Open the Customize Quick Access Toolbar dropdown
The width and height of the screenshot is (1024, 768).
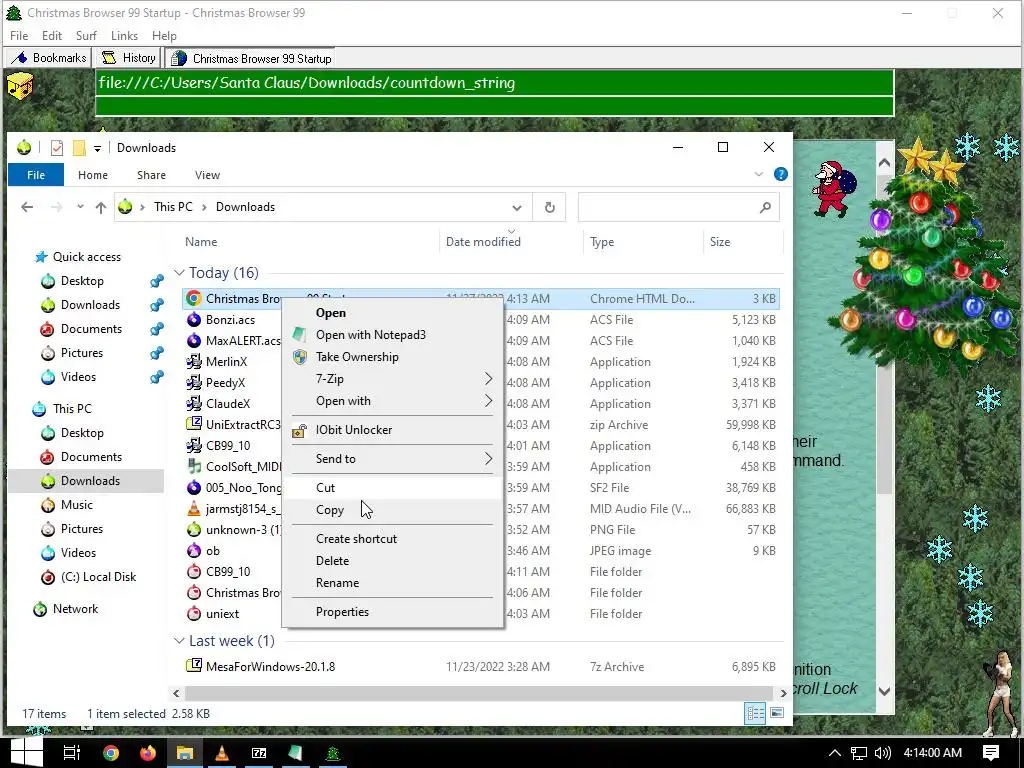coord(97,148)
